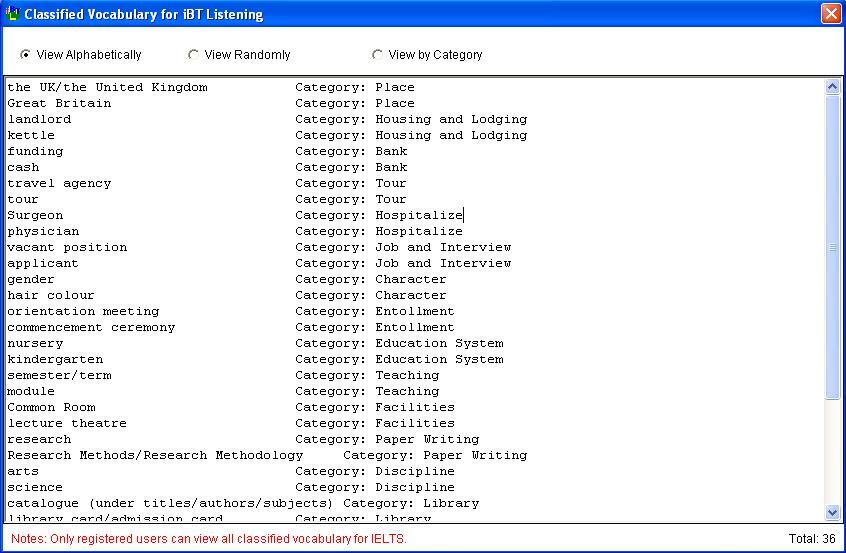Image resolution: width=846 pixels, height=553 pixels.
Task: Click the 'module' entry
Action: (x=31, y=391)
